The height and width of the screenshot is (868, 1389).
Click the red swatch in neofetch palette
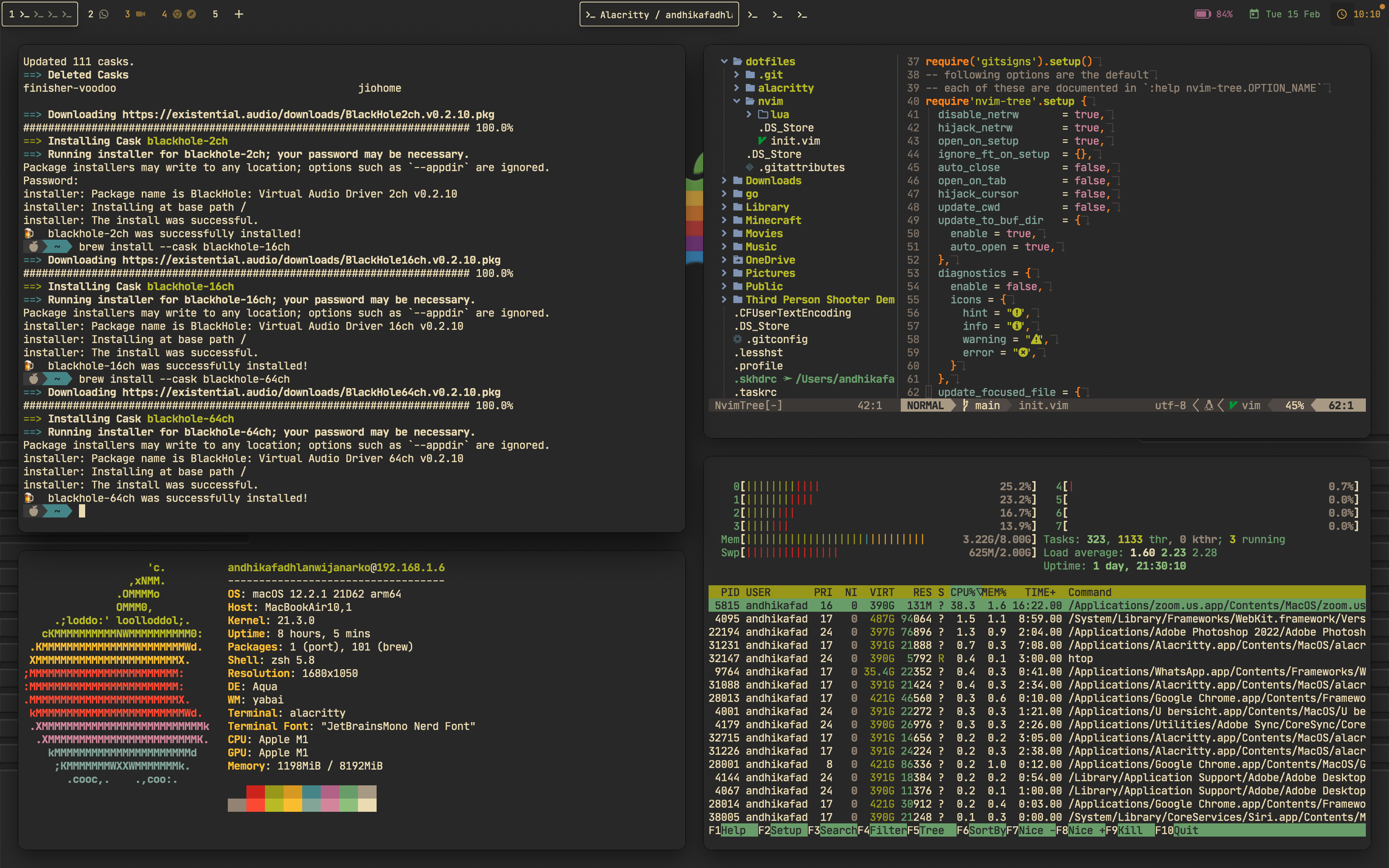[255, 792]
